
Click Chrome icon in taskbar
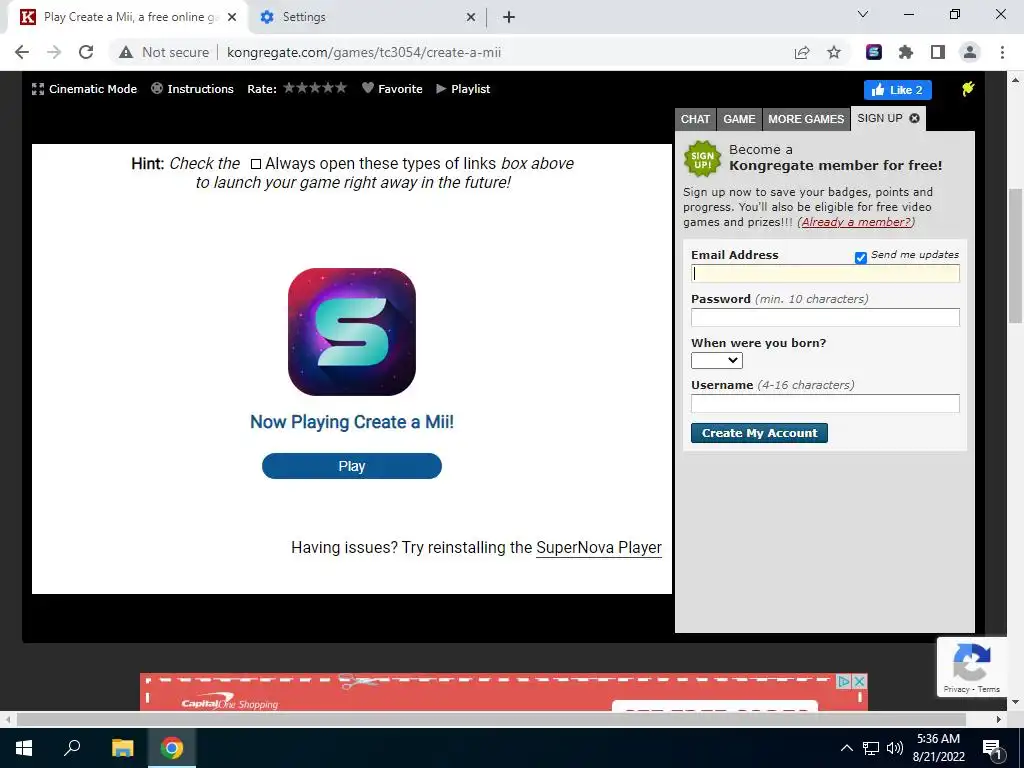click(x=172, y=748)
